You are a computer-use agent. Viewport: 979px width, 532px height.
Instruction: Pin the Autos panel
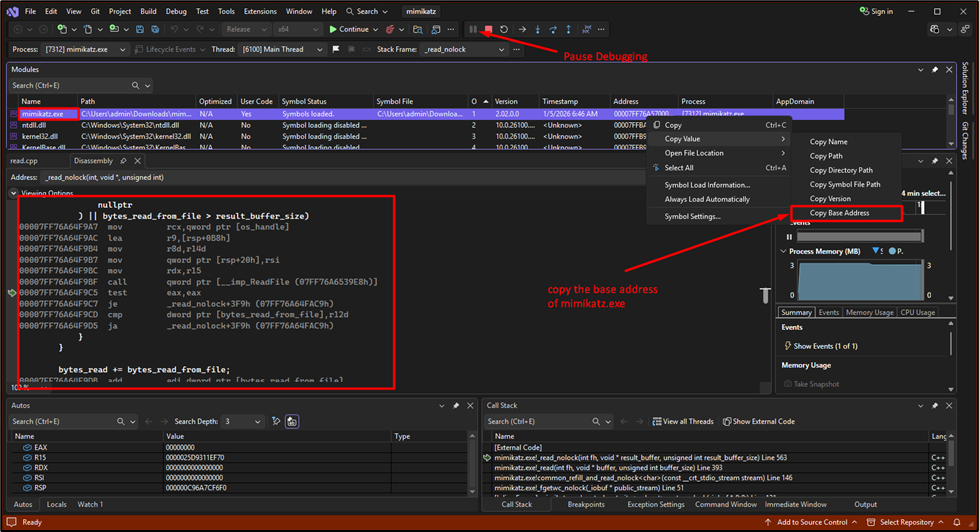click(456, 406)
